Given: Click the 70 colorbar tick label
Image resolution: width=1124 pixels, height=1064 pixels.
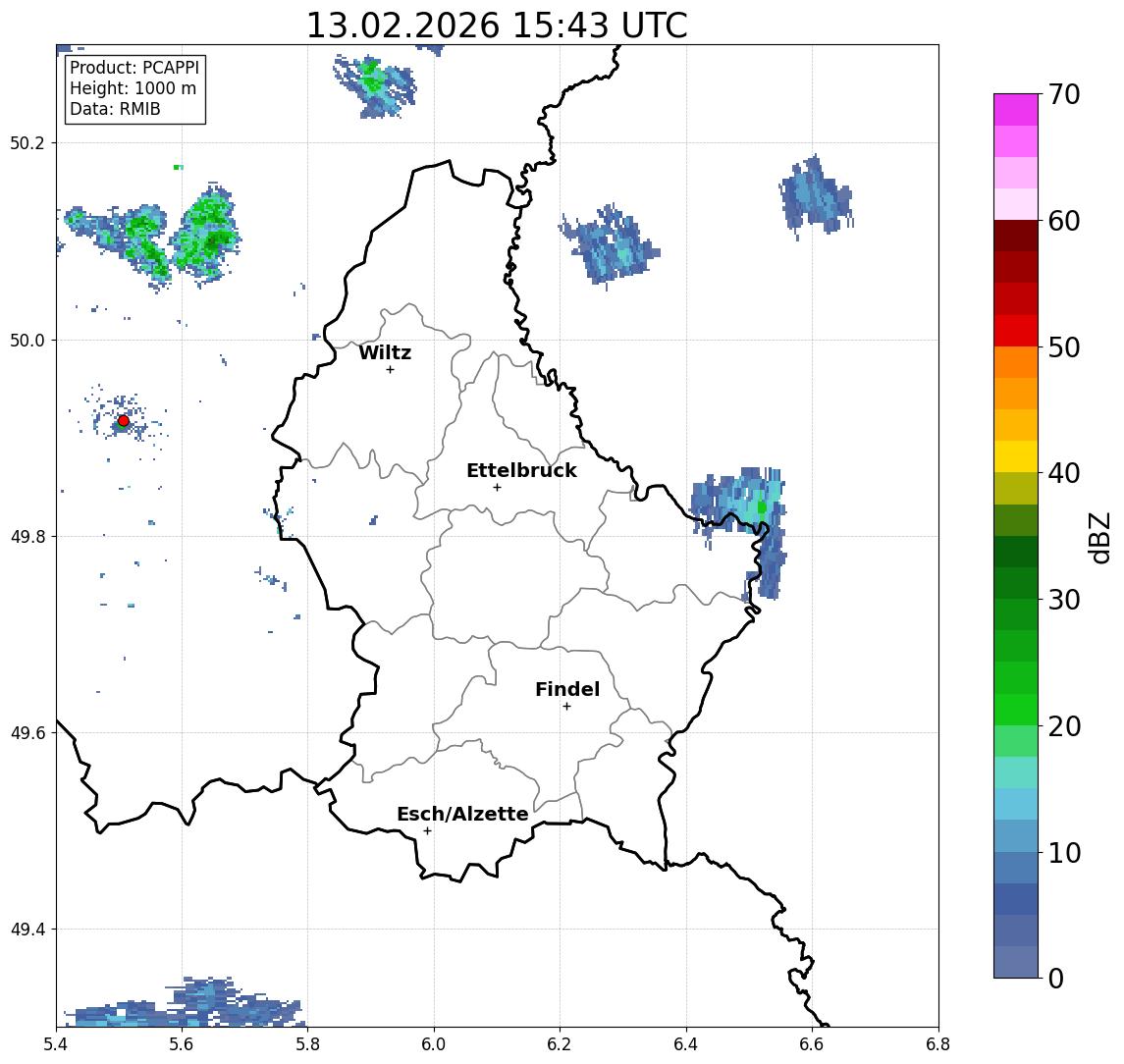Looking at the screenshot, I should click(x=1064, y=94).
